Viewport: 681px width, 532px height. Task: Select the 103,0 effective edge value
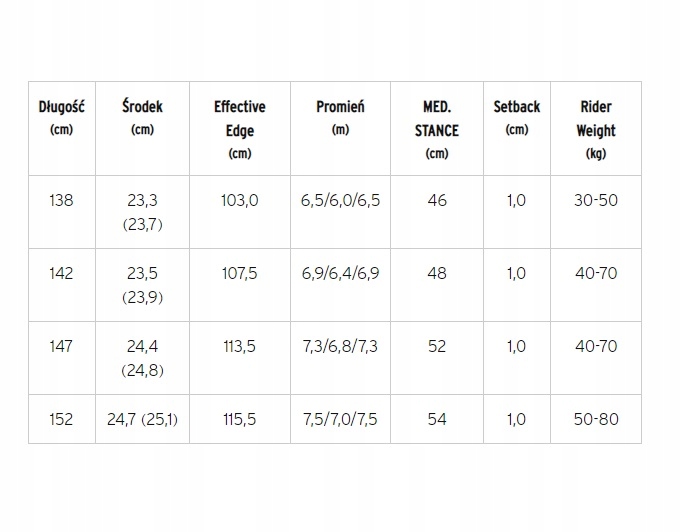pyautogui.click(x=240, y=200)
